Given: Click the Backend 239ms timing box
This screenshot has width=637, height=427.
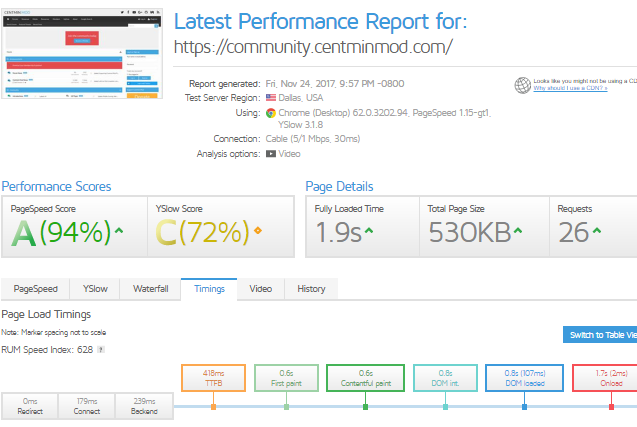Looking at the screenshot, I should (x=144, y=406).
